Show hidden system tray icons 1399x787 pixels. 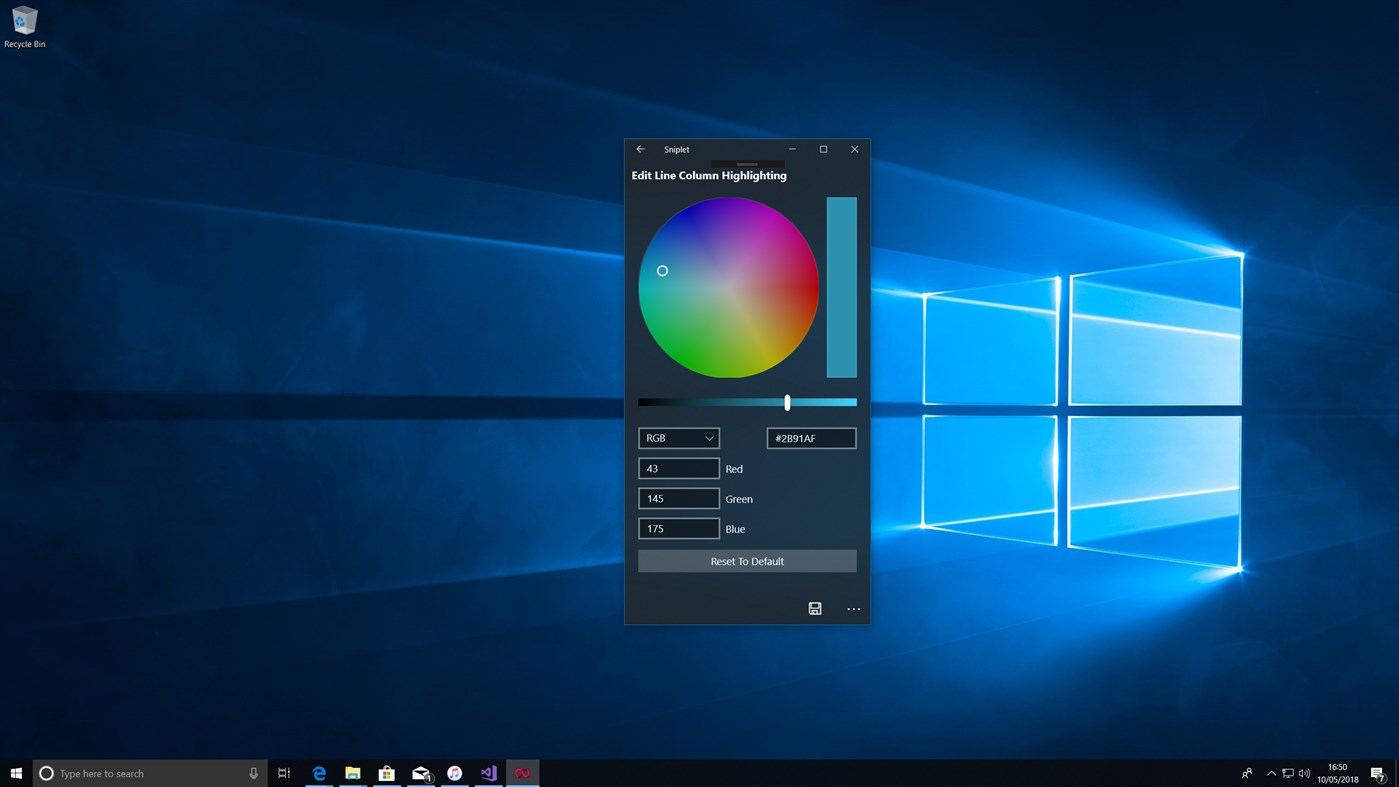pos(1271,773)
